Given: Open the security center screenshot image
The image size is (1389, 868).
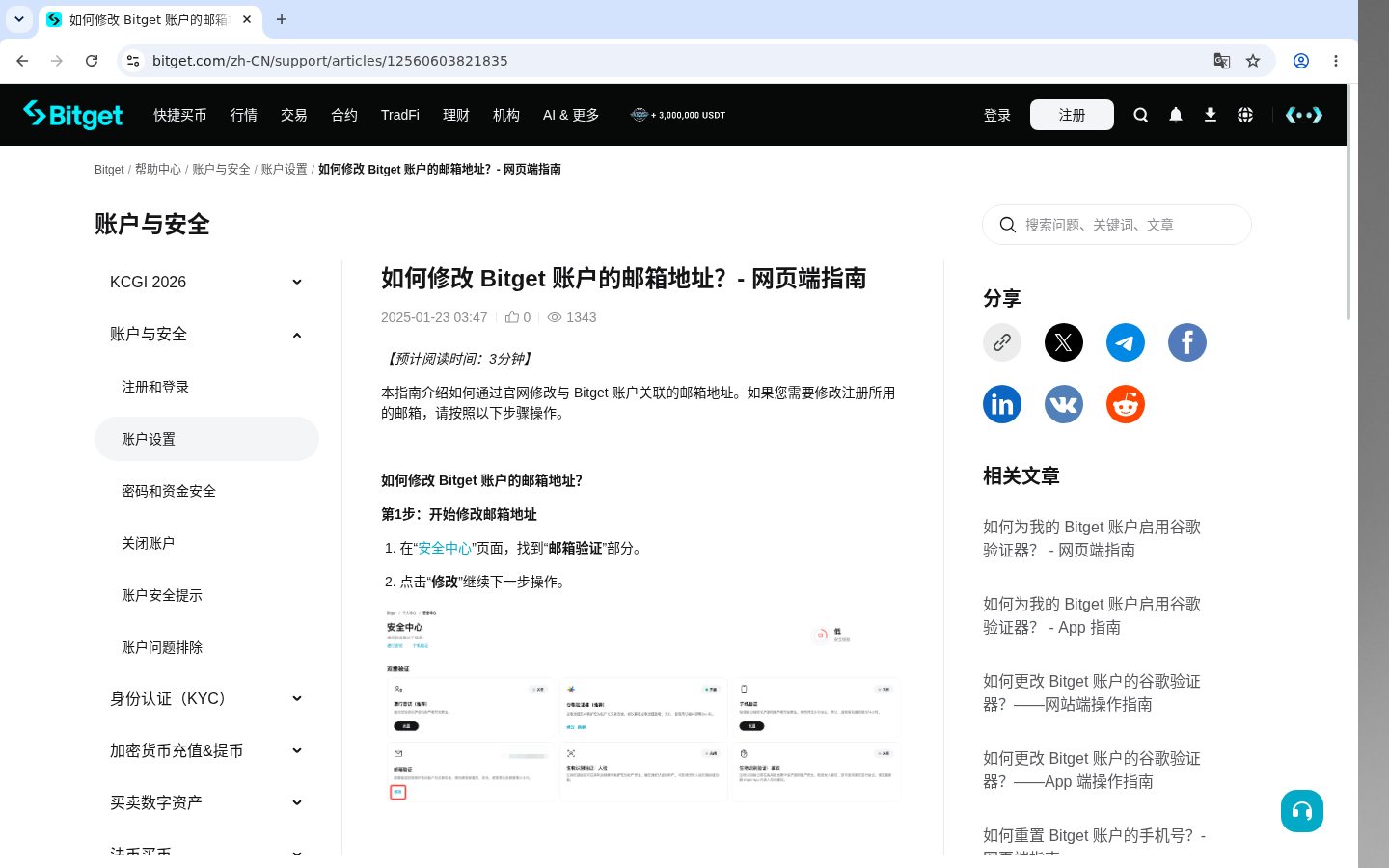Looking at the screenshot, I should 642,705.
